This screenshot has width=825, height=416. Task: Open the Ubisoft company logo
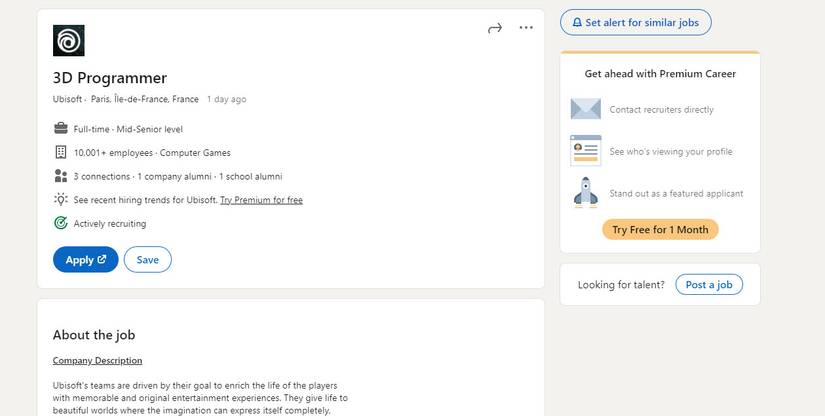coord(68,40)
